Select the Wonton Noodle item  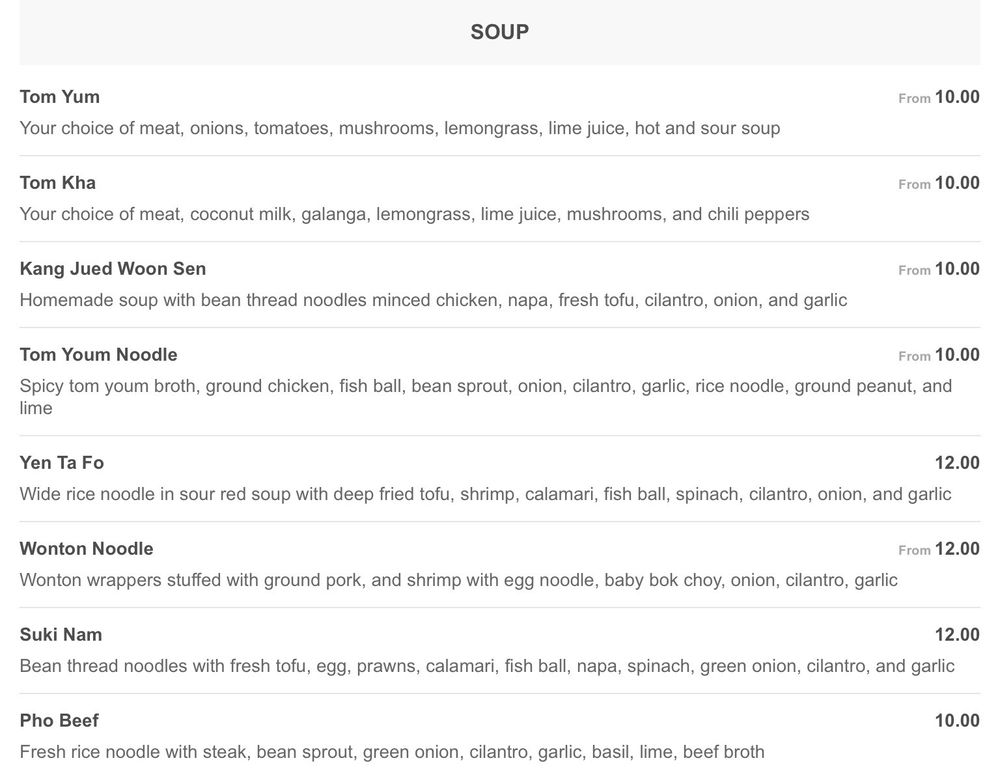[87, 549]
